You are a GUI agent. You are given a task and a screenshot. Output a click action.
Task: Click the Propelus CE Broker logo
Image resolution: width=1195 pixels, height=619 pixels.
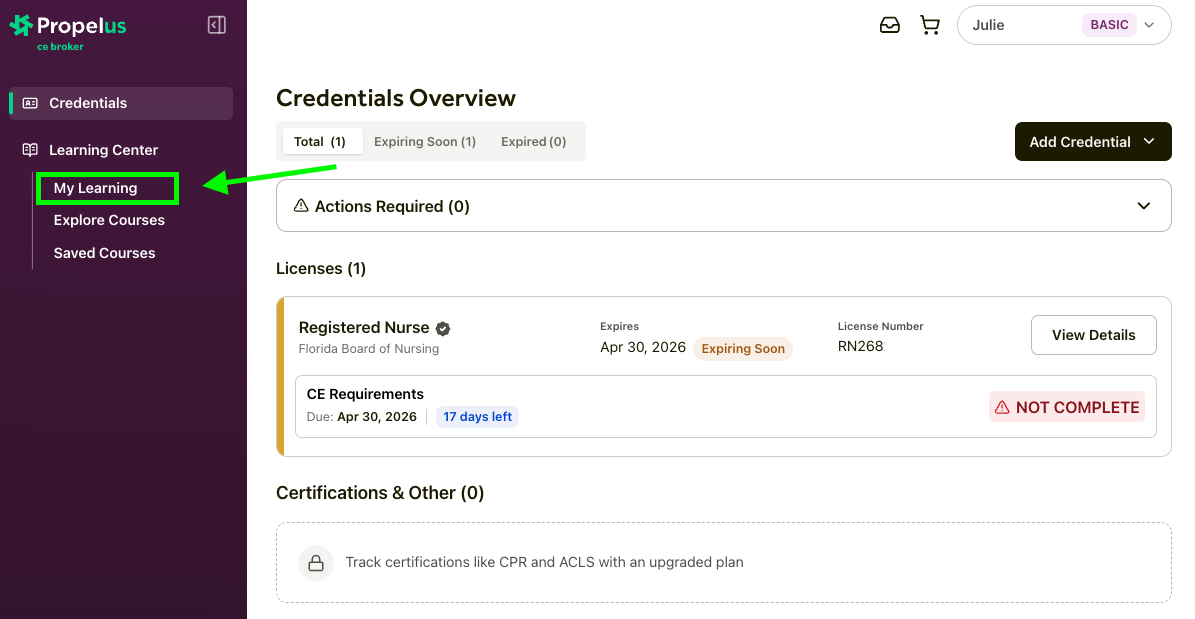point(68,30)
